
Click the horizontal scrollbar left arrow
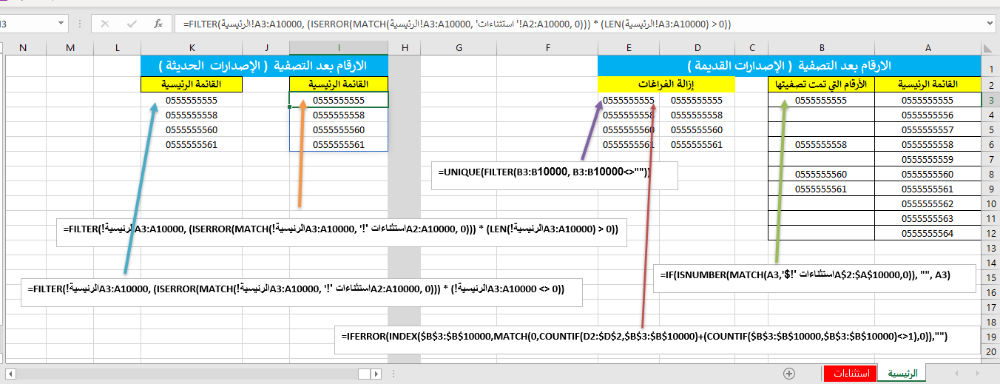10,373
